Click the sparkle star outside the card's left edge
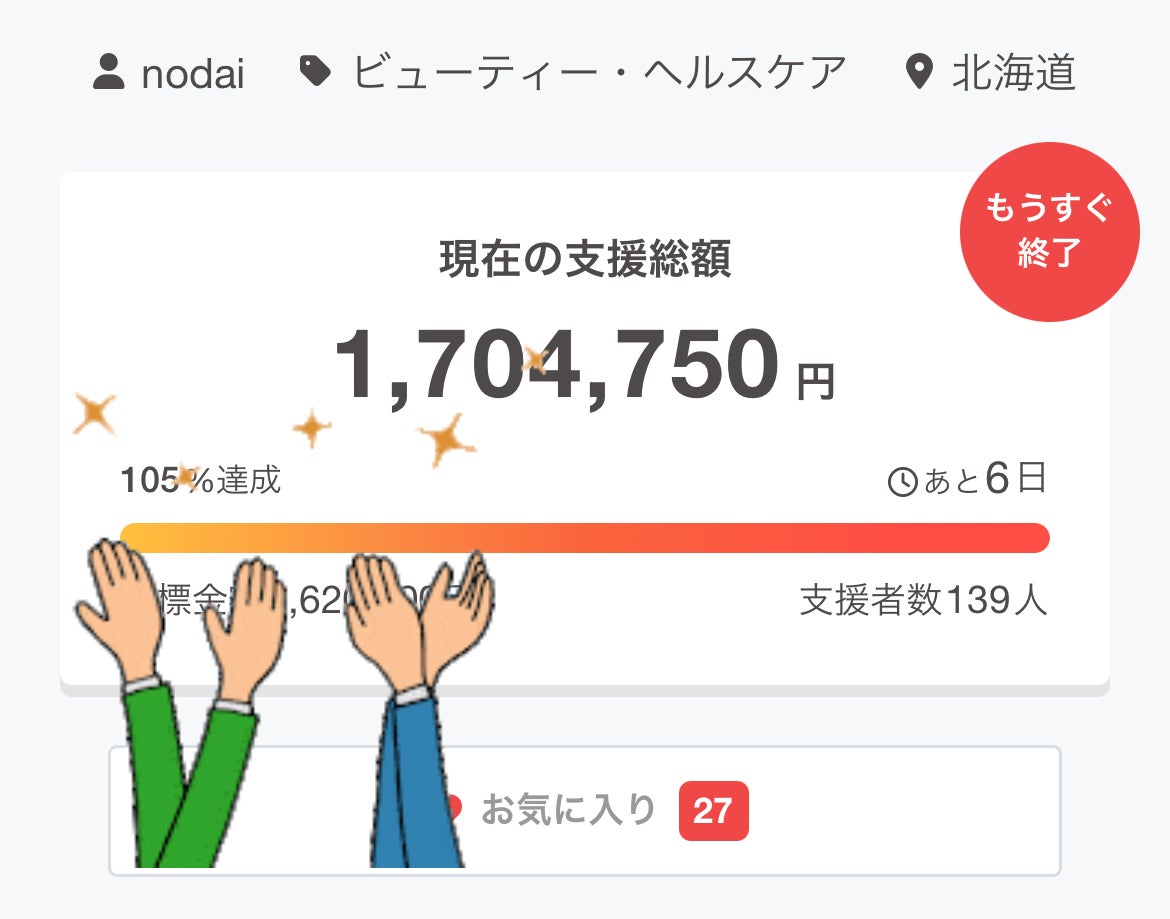The height and width of the screenshot is (919, 1170). 94,412
